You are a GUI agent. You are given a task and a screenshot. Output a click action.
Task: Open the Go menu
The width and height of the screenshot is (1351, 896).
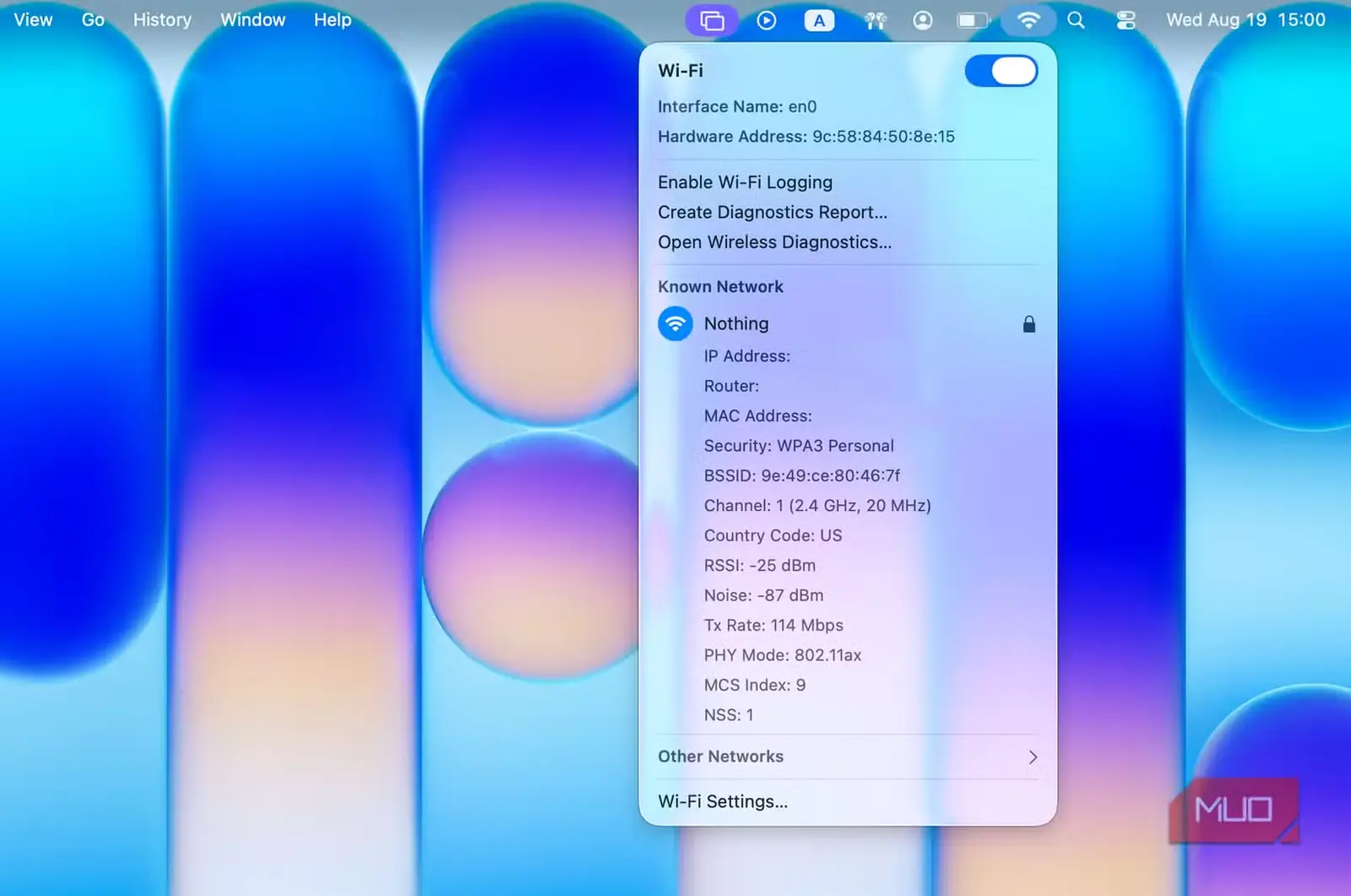pos(93,19)
